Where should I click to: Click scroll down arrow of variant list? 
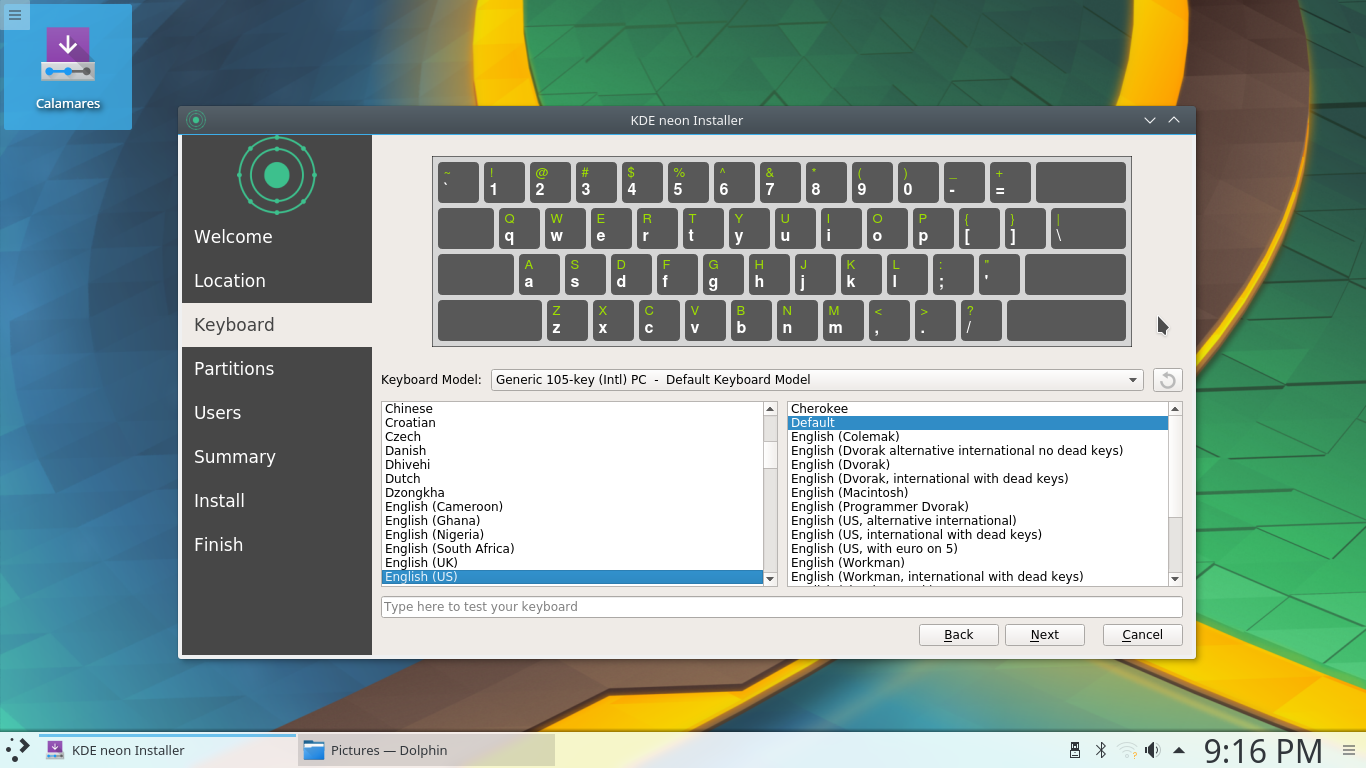[x=1175, y=579]
